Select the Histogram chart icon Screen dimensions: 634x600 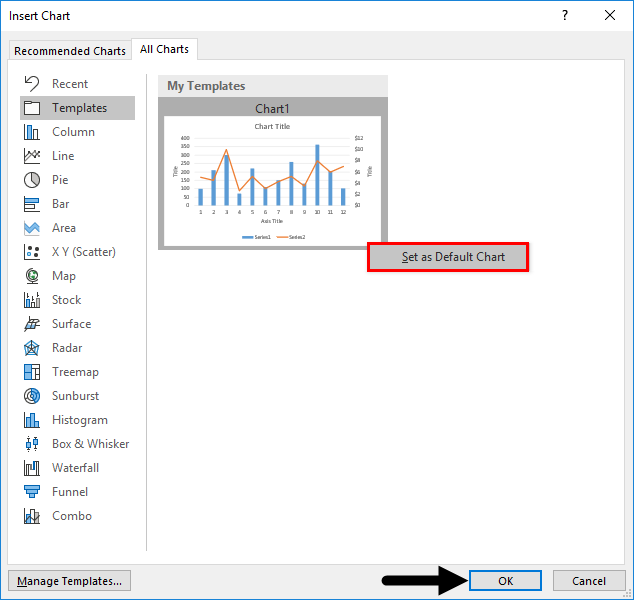tap(32, 420)
